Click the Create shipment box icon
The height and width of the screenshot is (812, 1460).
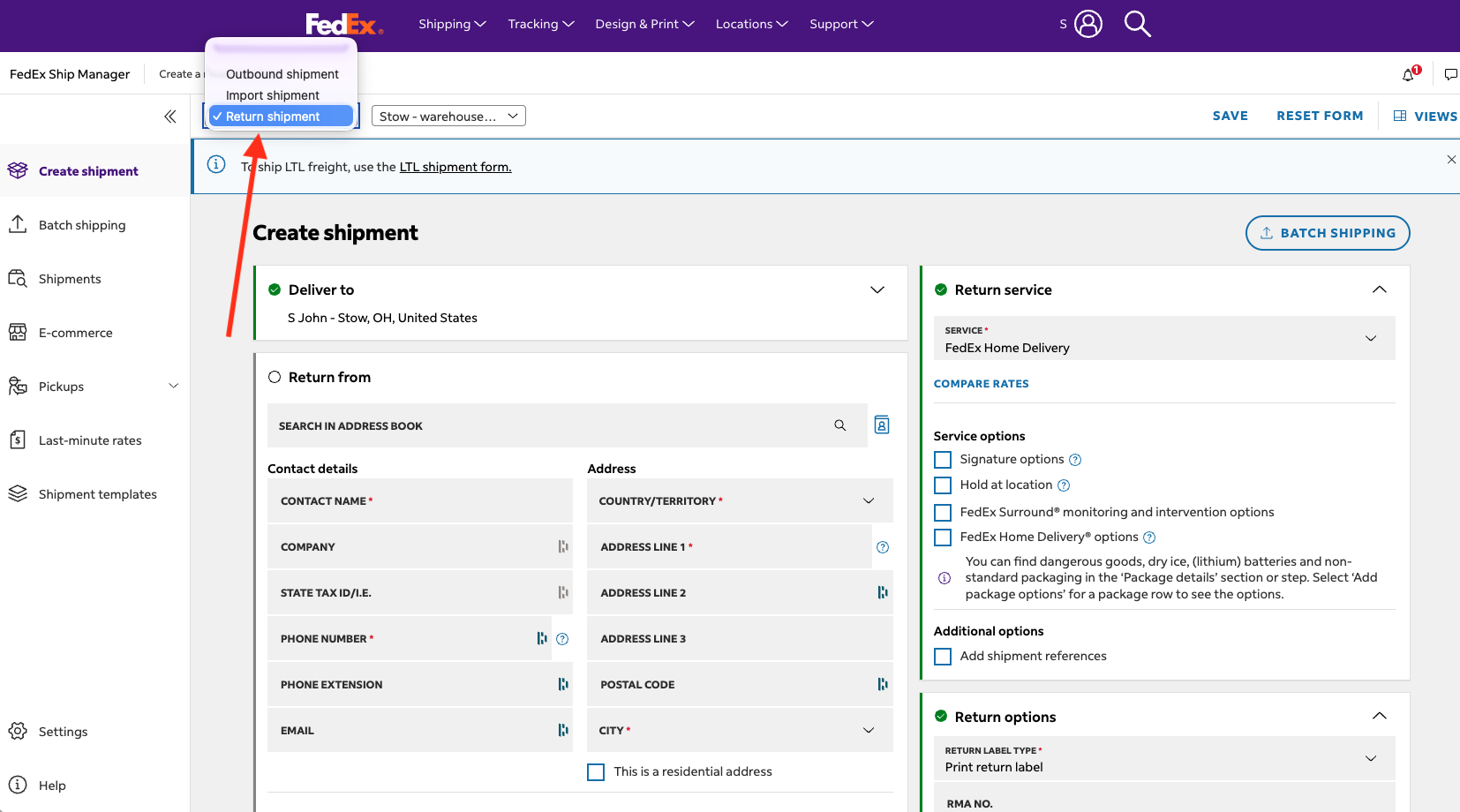point(18,170)
